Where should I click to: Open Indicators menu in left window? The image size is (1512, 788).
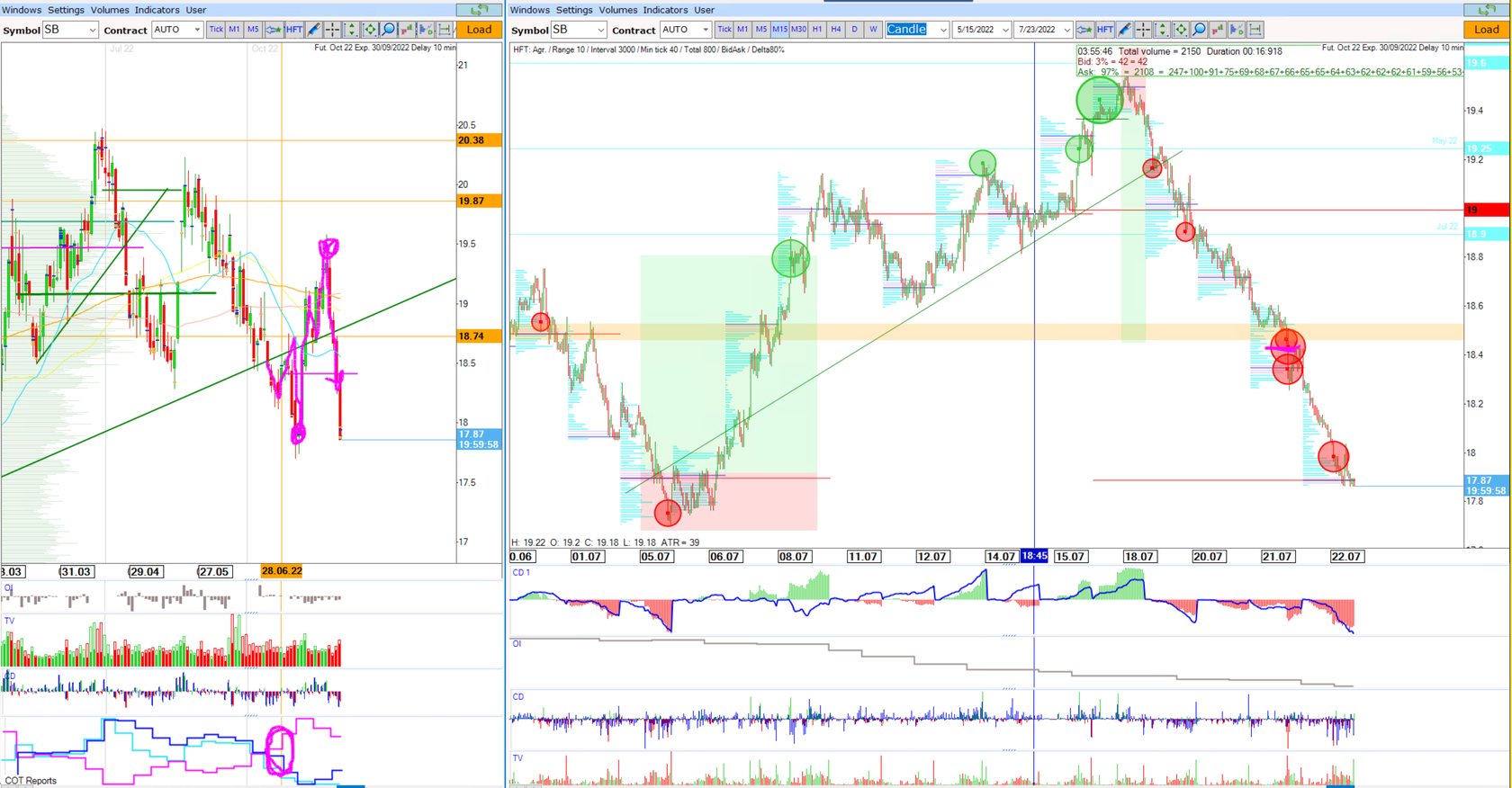157,10
